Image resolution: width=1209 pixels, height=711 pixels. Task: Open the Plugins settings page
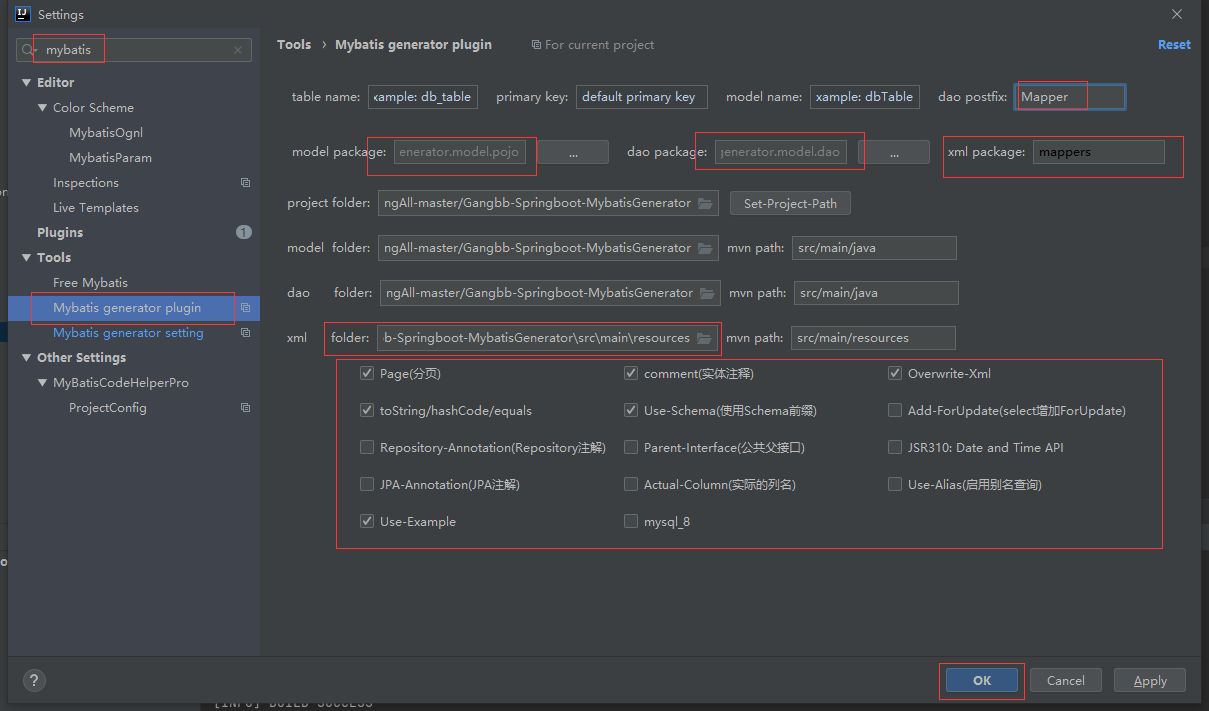(60, 232)
